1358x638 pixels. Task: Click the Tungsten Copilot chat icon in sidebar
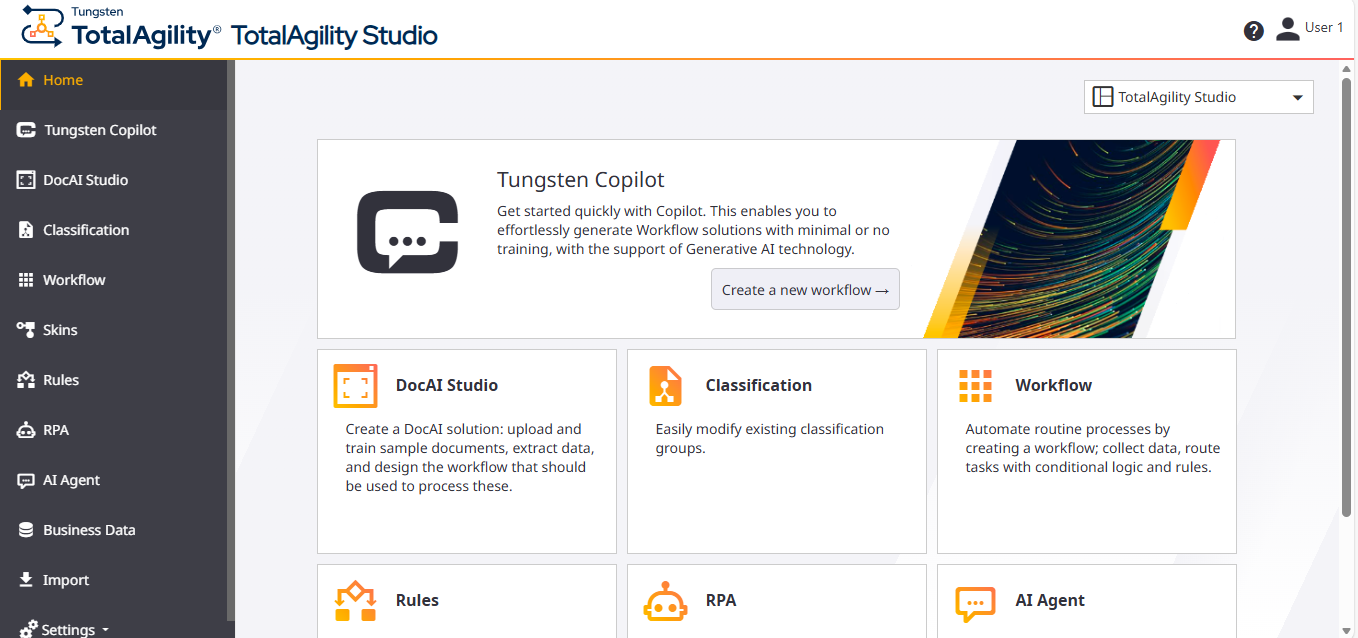click(x=26, y=130)
